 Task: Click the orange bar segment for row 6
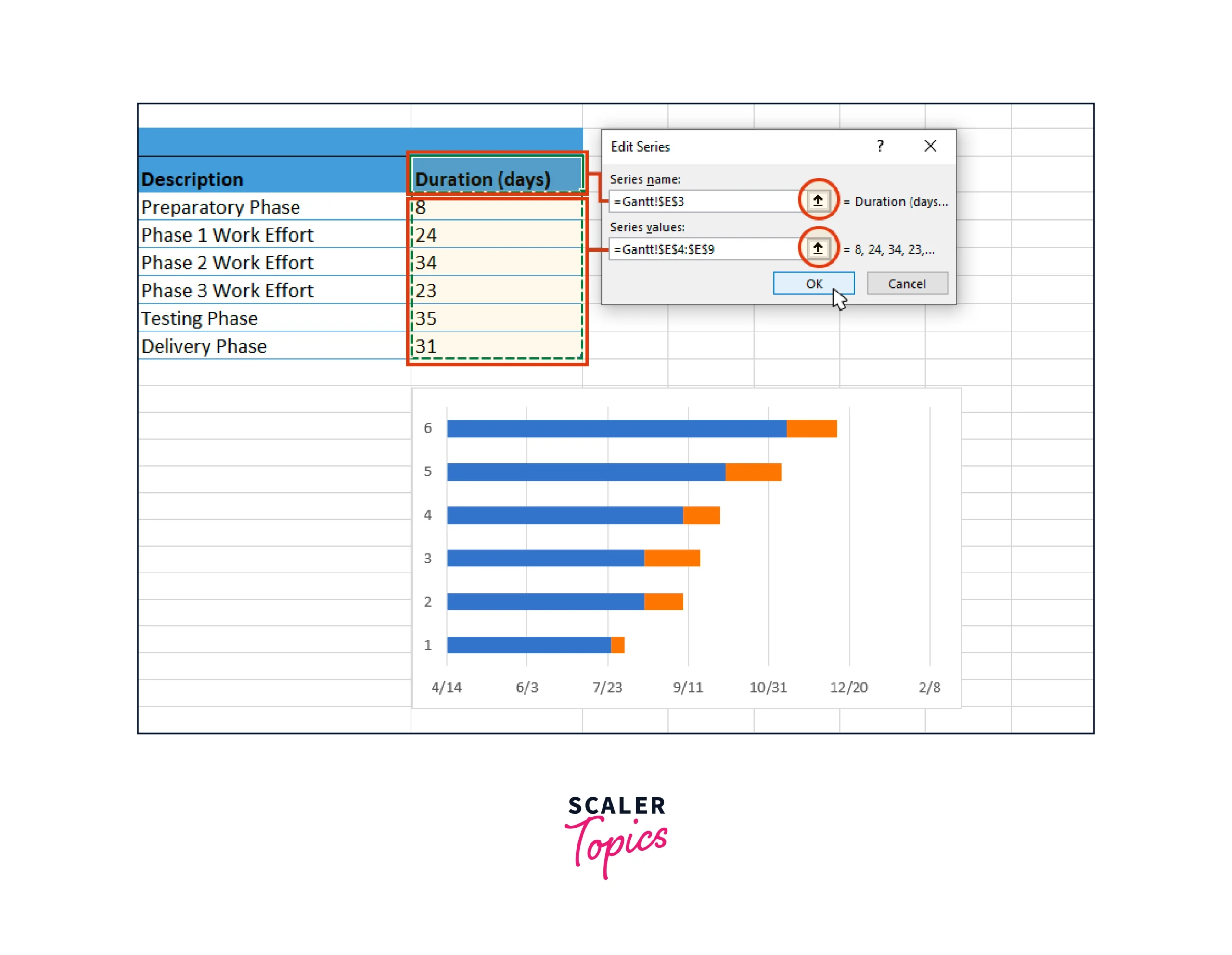pos(810,428)
